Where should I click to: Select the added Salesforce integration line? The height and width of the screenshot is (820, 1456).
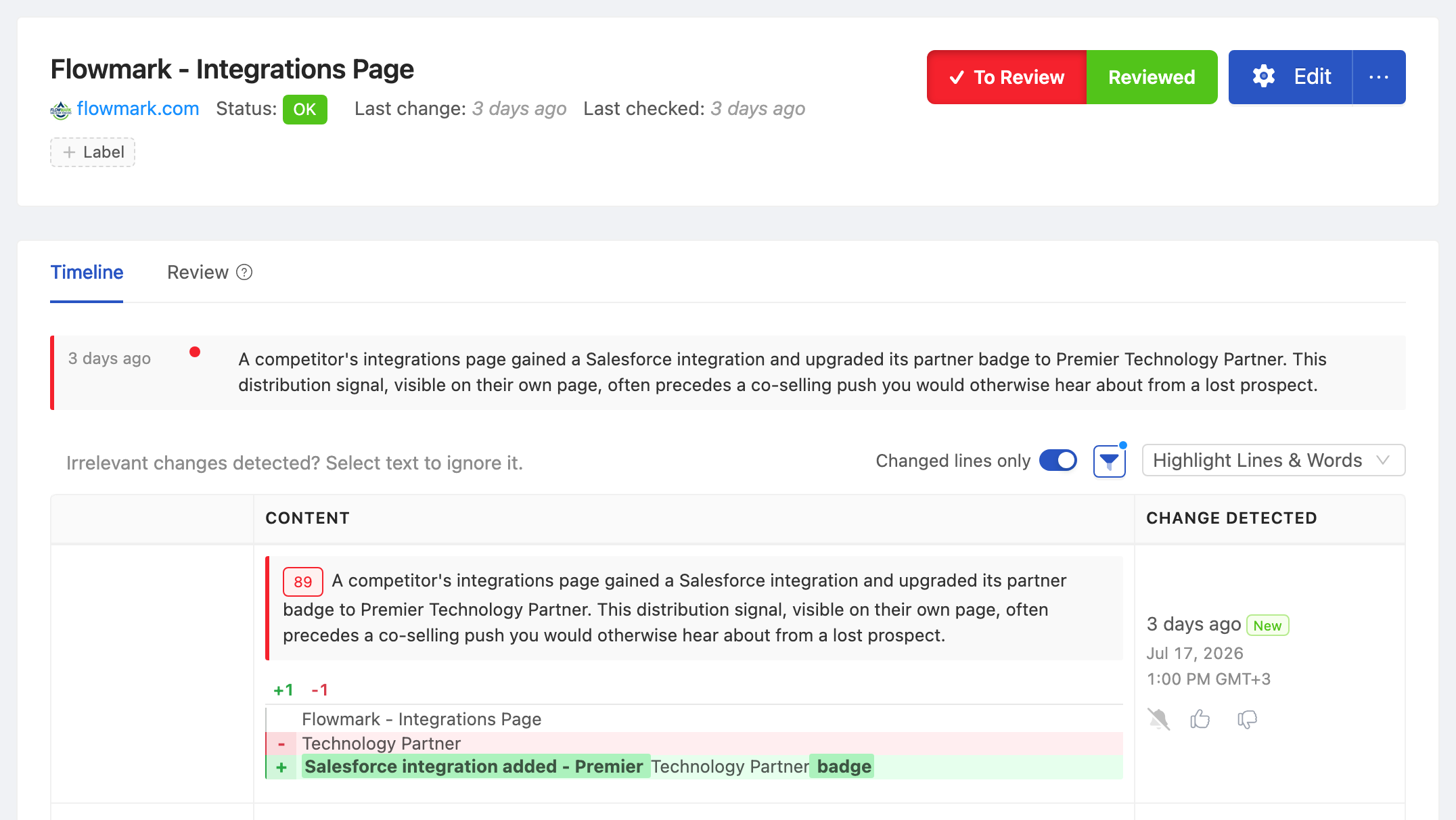tap(694, 767)
